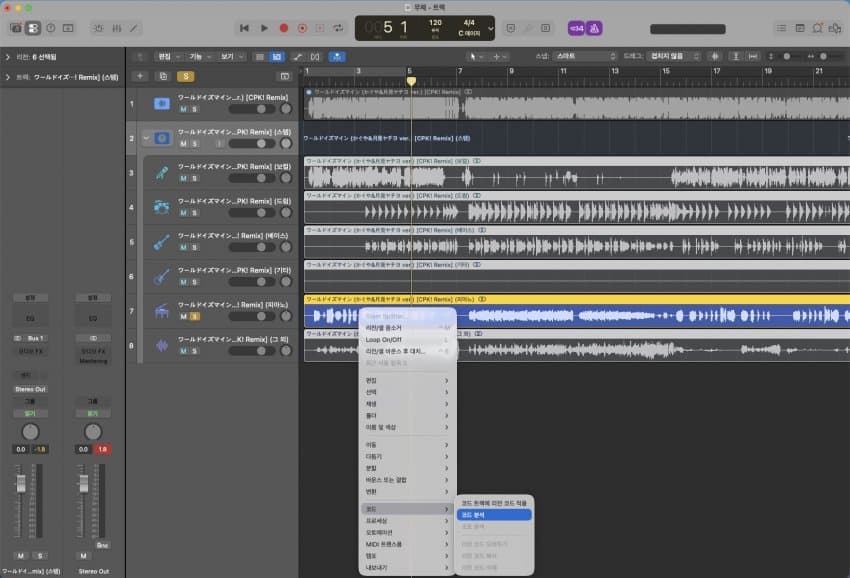This screenshot has width=850, height=578.
Task: Disable the yellow Solo button on track 7
Action: click(194, 316)
